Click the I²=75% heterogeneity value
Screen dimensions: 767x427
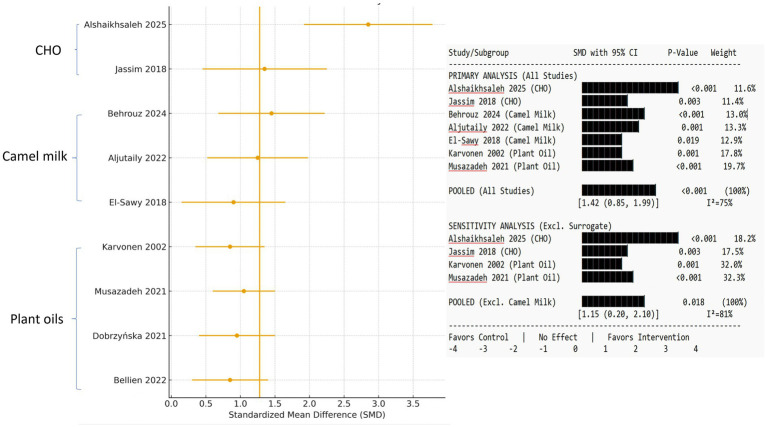(x=719, y=202)
